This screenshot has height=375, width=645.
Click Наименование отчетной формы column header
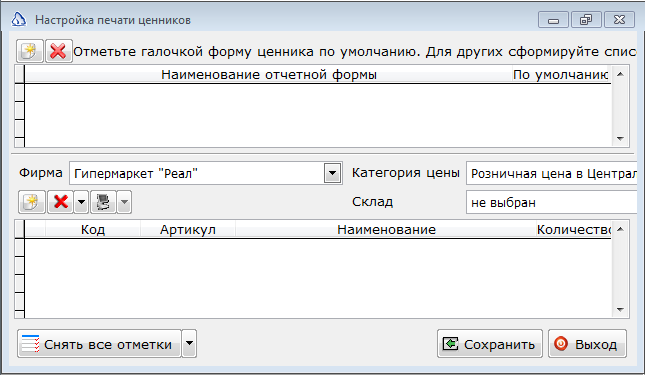269,75
